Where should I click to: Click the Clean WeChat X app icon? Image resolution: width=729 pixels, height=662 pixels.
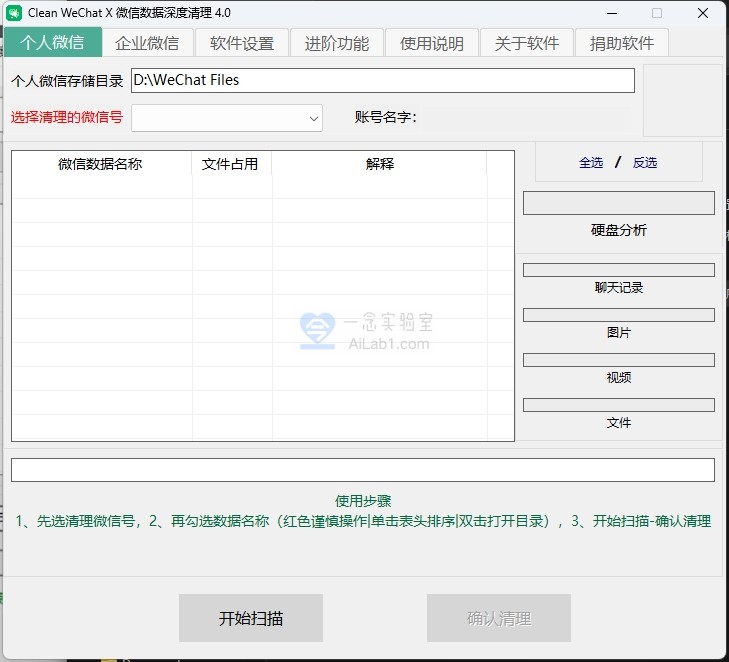tap(13, 13)
